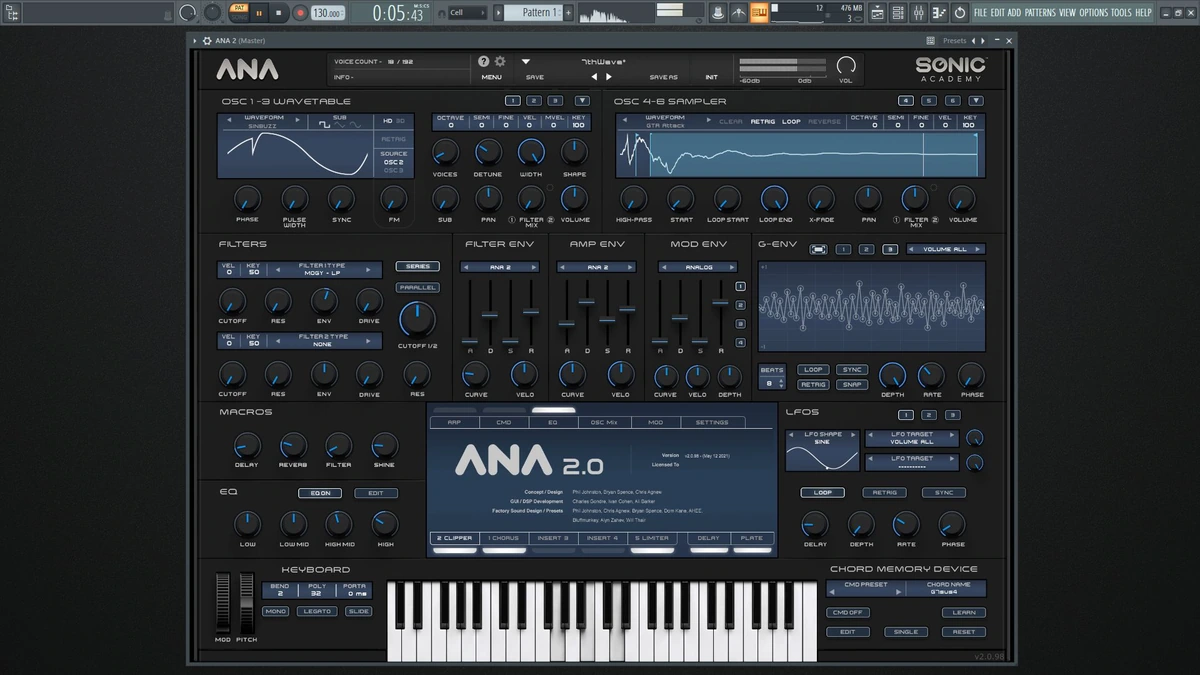Open the ANA 2 settings gear icon
Viewport: 1200px width, 675px height.
pos(500,61)
